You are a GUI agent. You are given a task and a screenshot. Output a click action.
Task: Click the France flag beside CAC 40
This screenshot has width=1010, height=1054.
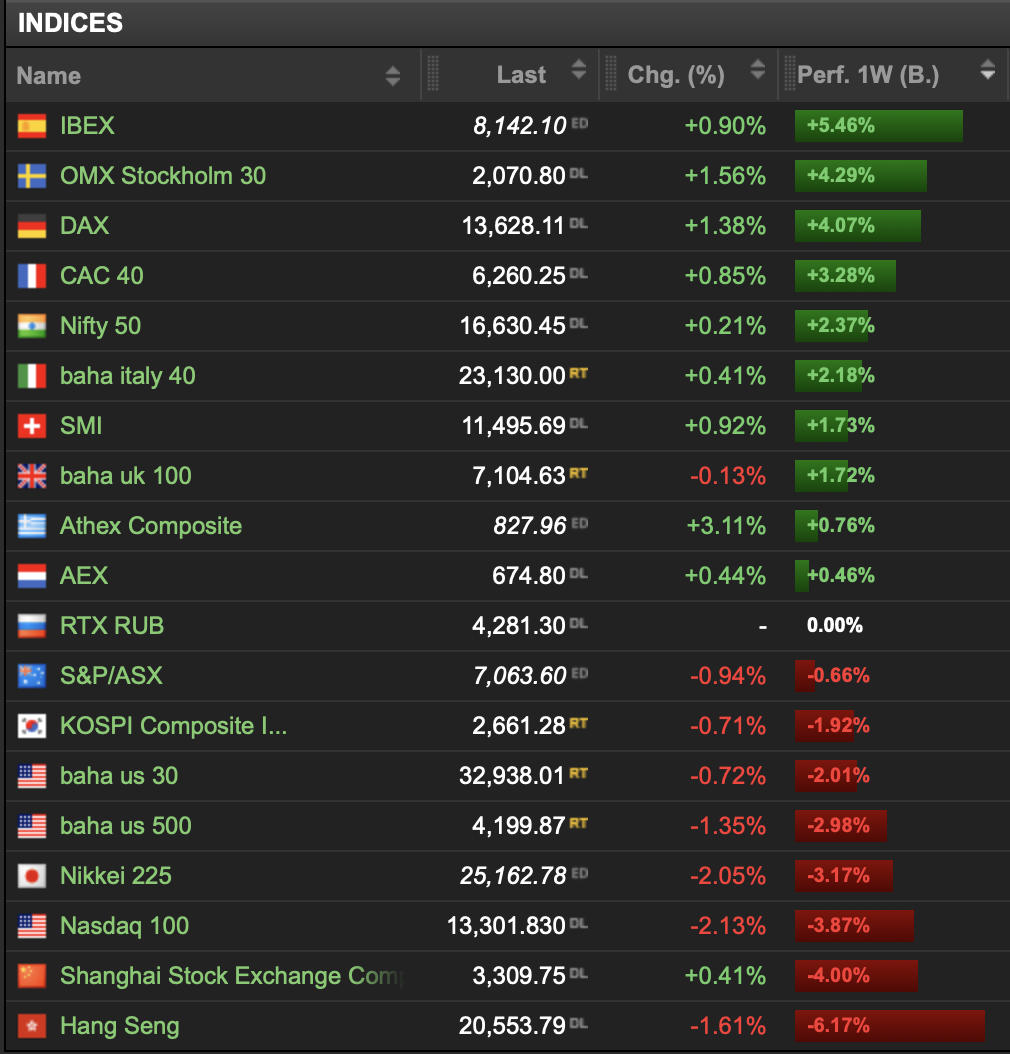tap(32, 276)
